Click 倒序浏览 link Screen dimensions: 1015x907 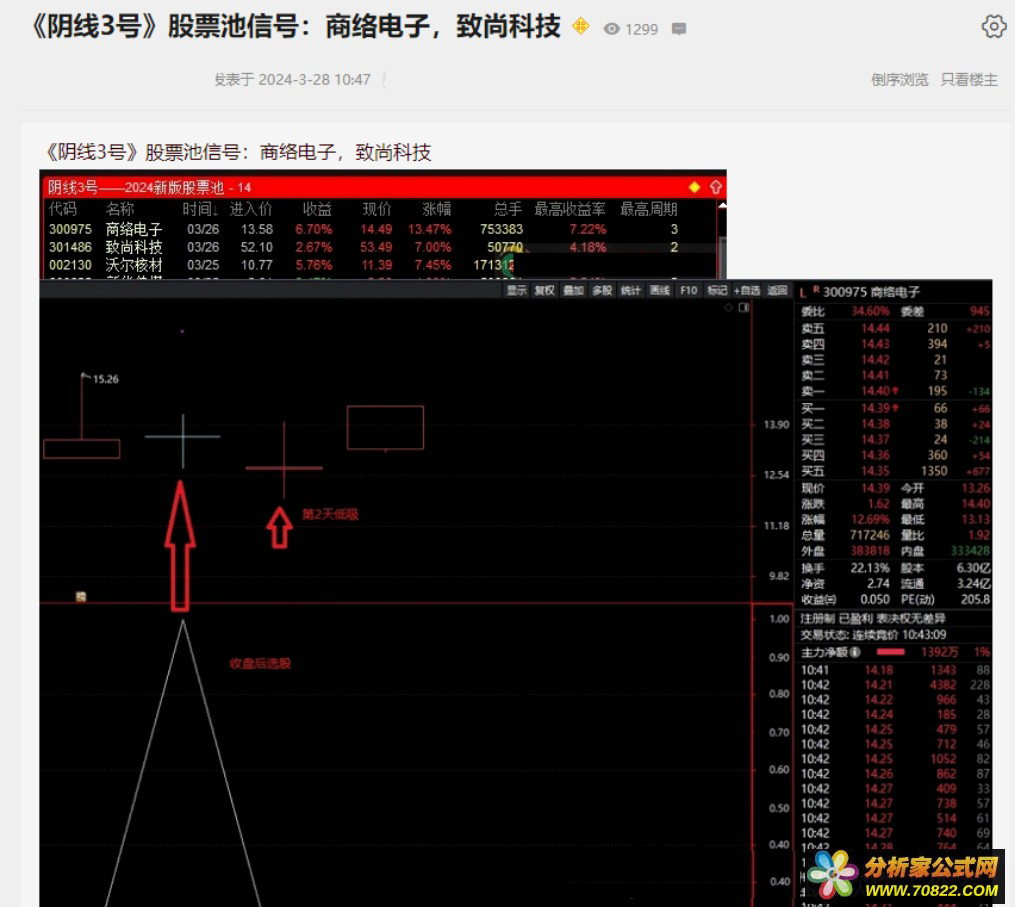(x=899, y=80)
